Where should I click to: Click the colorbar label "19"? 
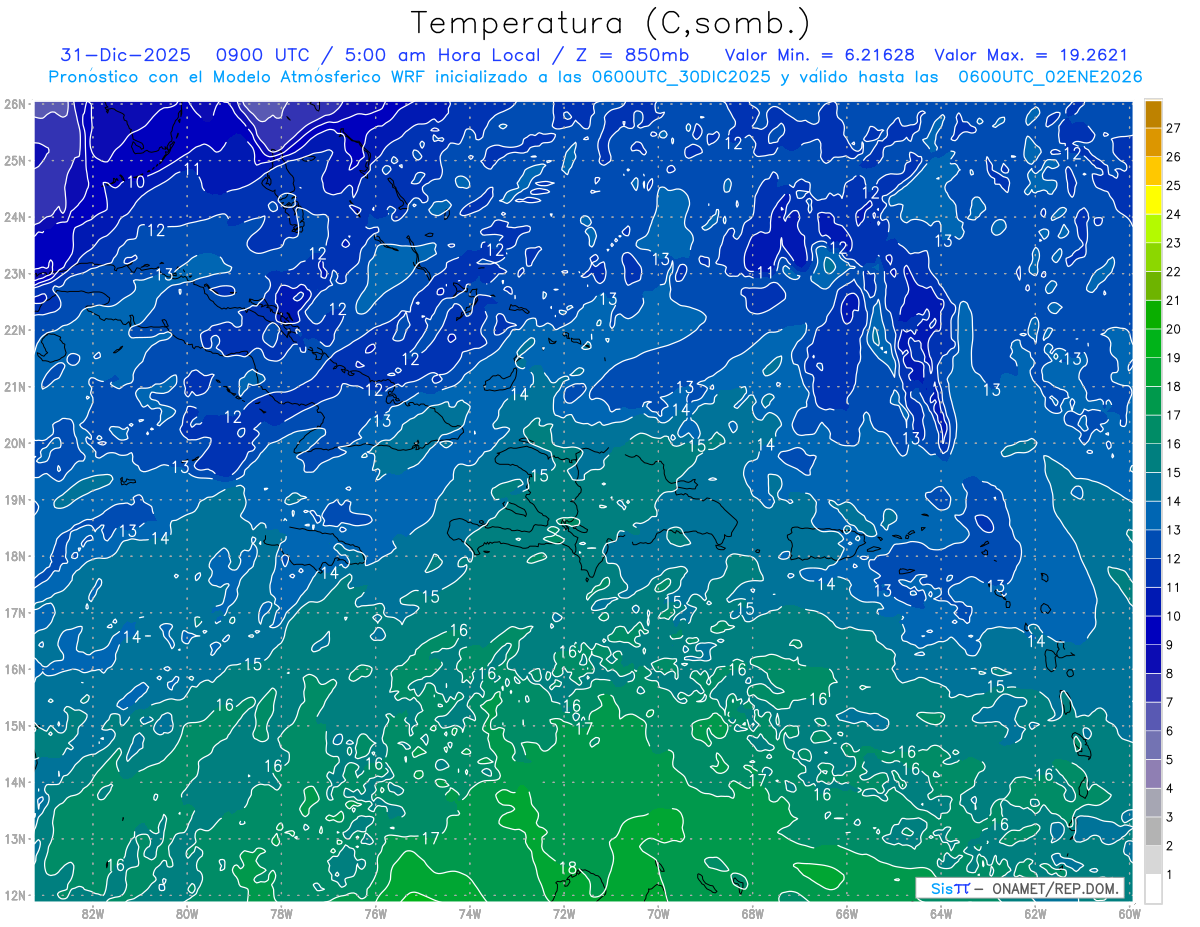tap(1174, 358)
